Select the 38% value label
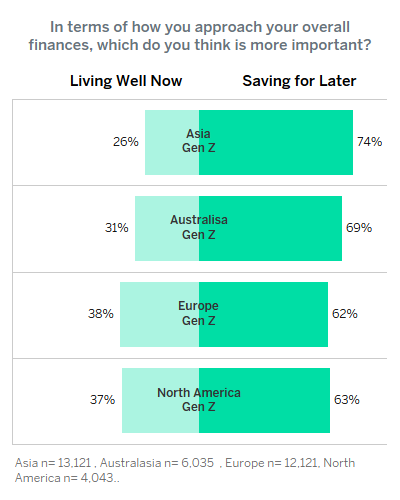 (x=101, y=314)
